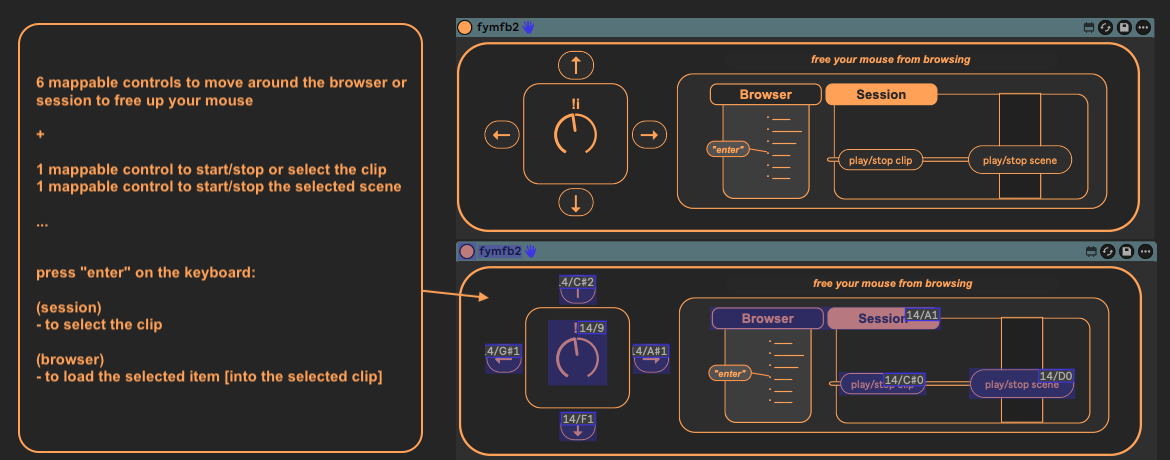Click the floppy disk save icon on the unmapped device

tap(1125, 28)
